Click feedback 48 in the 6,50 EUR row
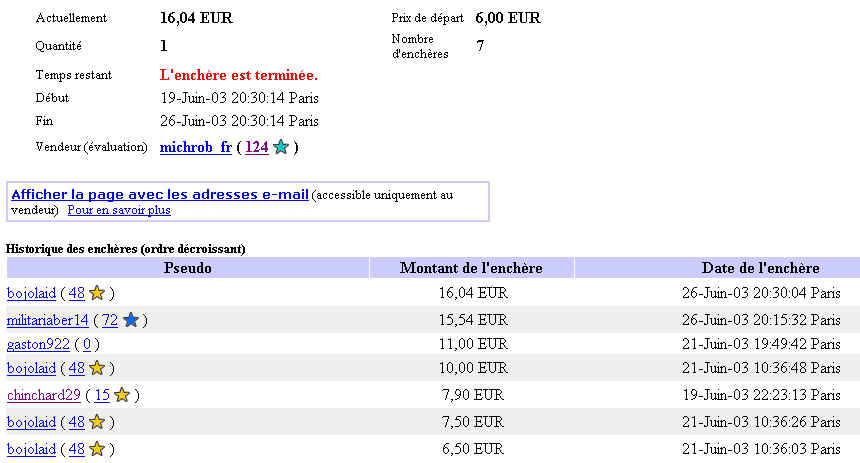This screenshot has height=463, width=860. pyautogui.click(x=77, y=449)
